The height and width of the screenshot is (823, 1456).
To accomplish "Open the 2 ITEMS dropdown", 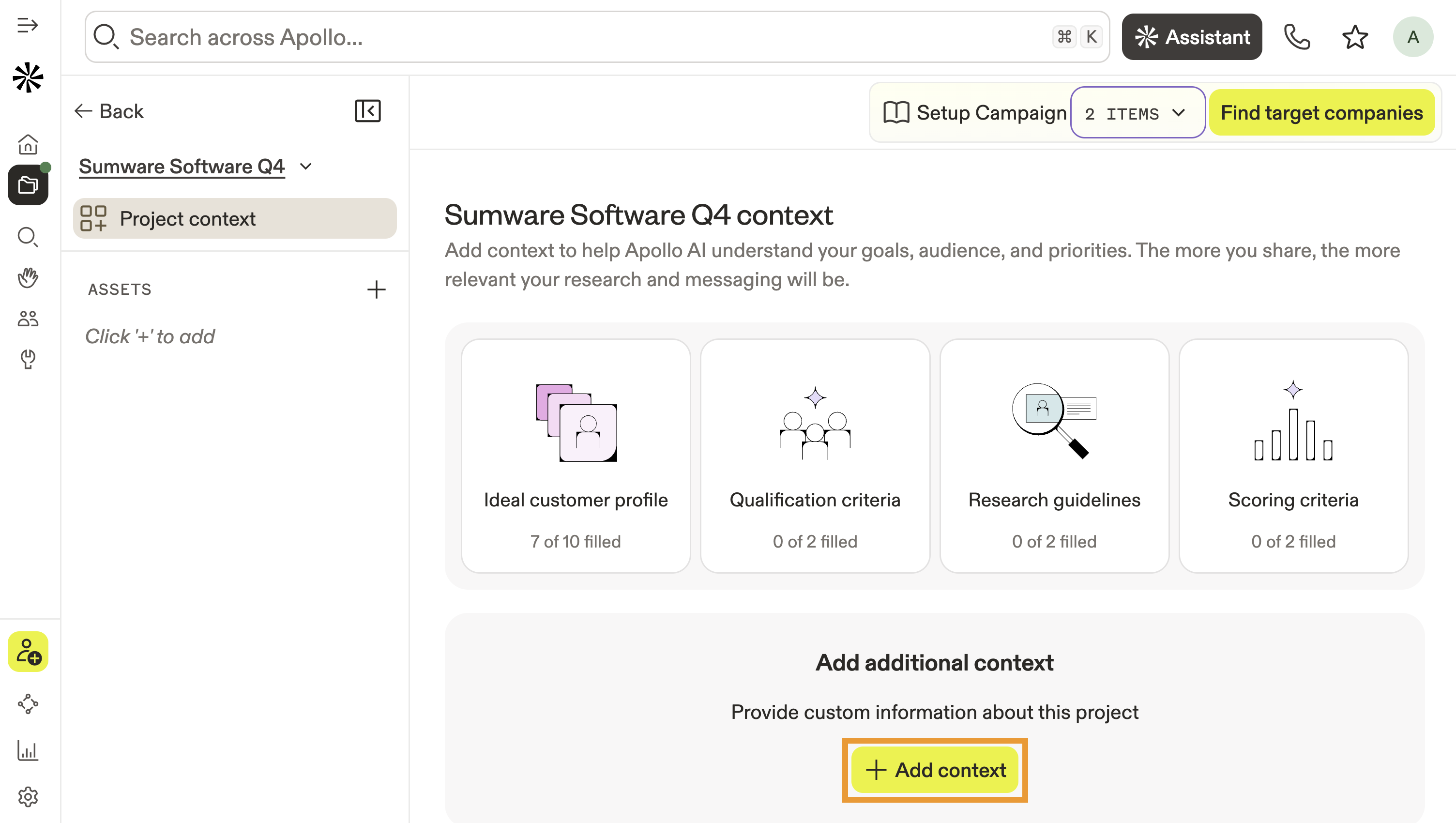I will (x=1137, y=113).
